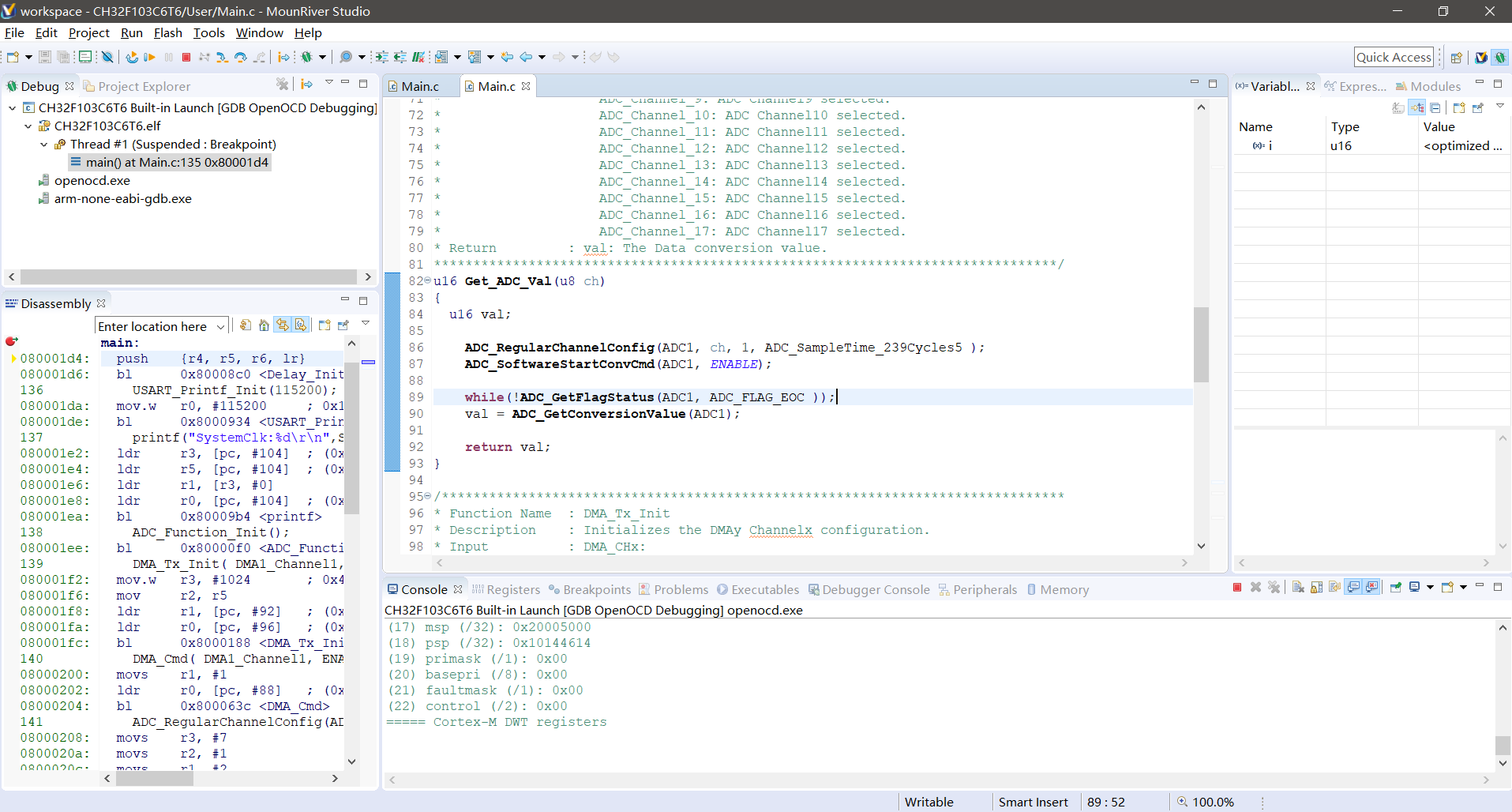Collapse the Thread #1 tree entry
The height and width of the screenshot is (812, 1512).
pos(43,144)
